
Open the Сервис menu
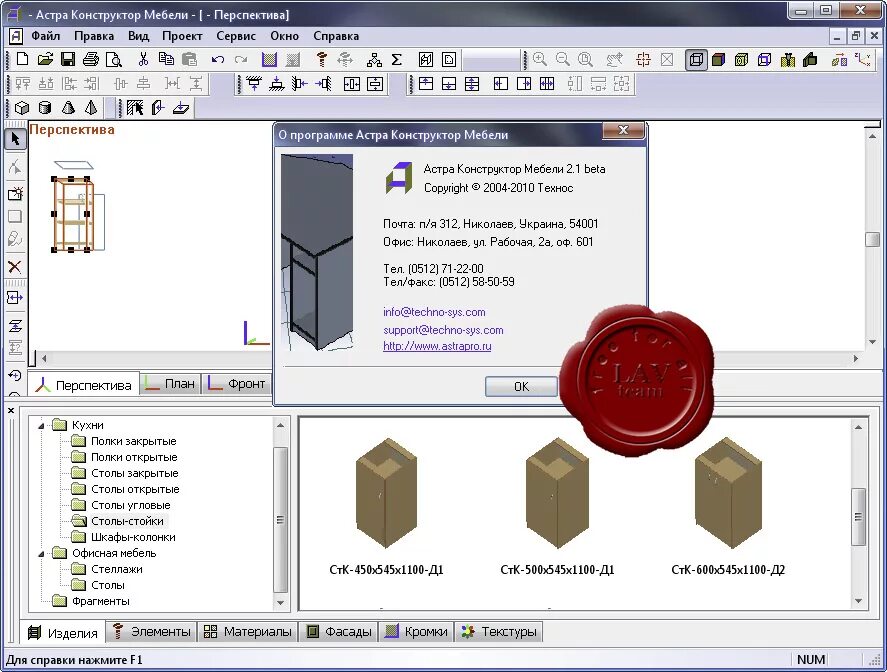coord(236,36)
